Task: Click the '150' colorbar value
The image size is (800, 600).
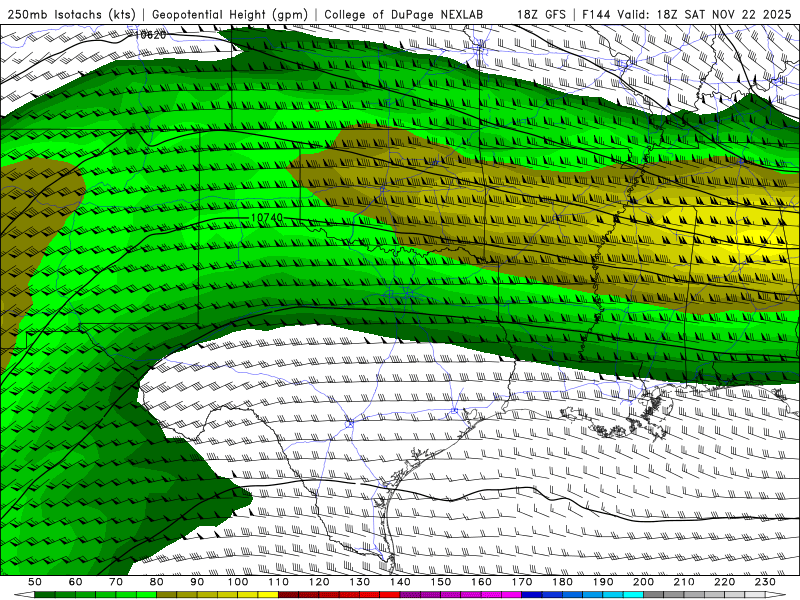Action: point(441,582)
